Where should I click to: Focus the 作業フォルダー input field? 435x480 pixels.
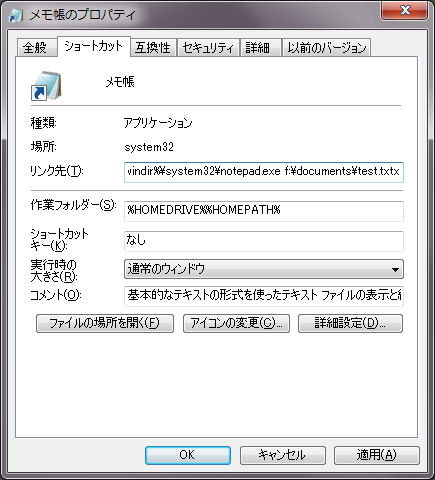point(264,211)
